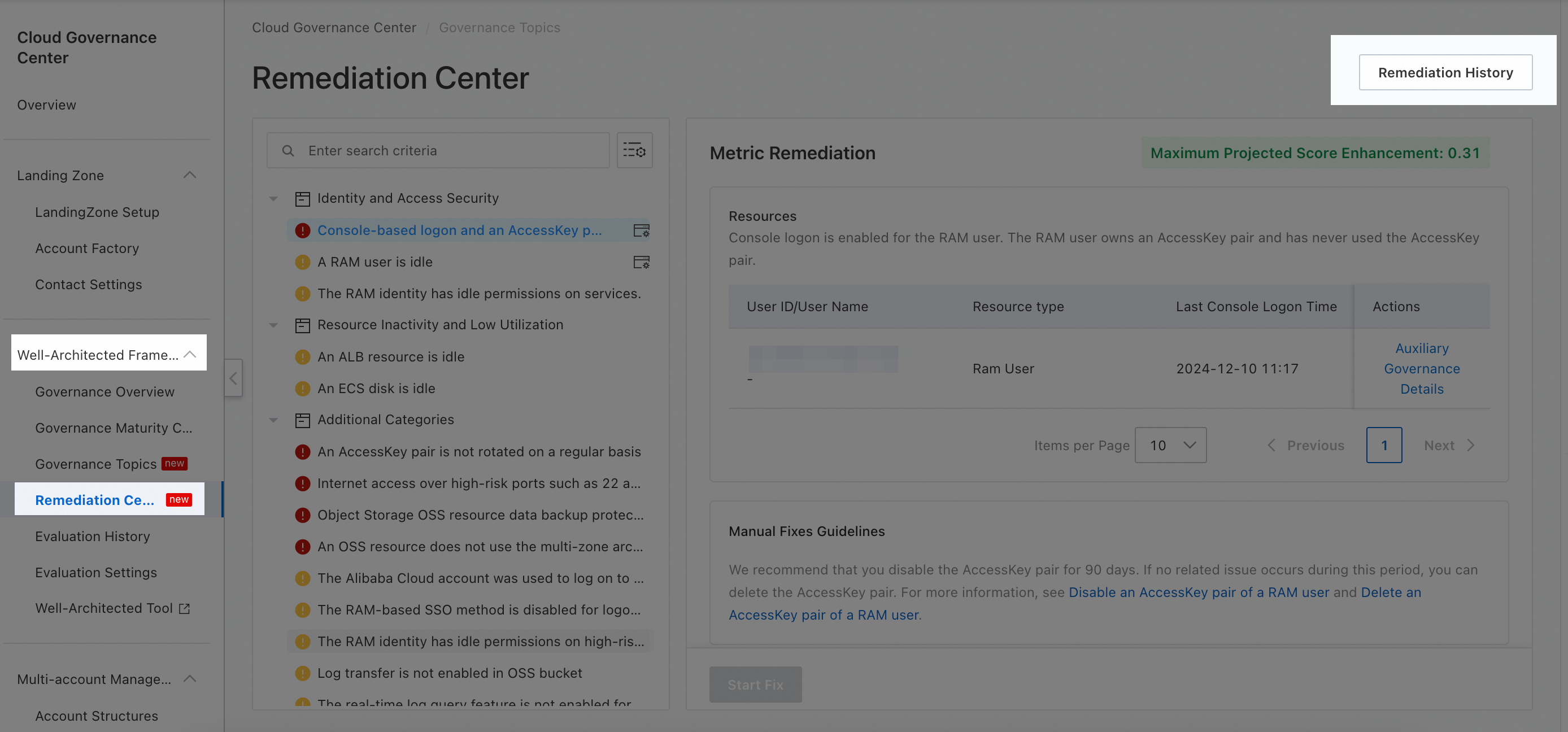
Task: Follow the Disable an AccessKey pair link
Action: (x=1198, y=592)
